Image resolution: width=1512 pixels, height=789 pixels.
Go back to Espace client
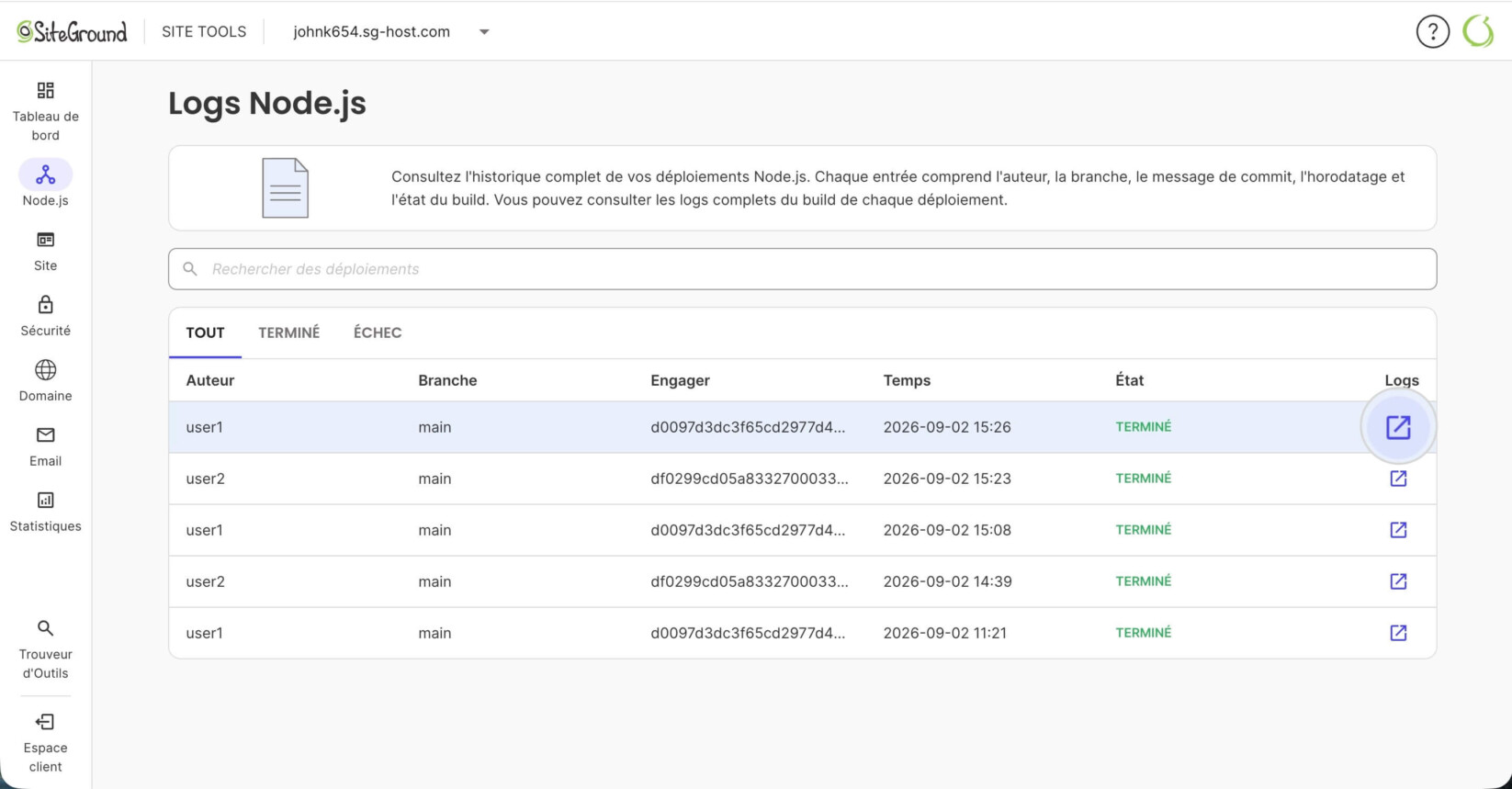(45, 743)
